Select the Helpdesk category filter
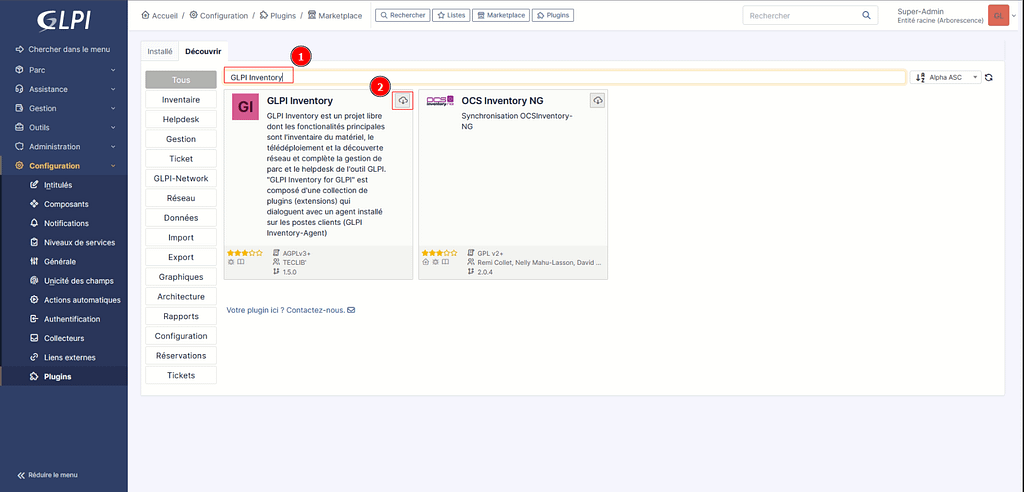1024x492 pixels. tap(181, 120)
